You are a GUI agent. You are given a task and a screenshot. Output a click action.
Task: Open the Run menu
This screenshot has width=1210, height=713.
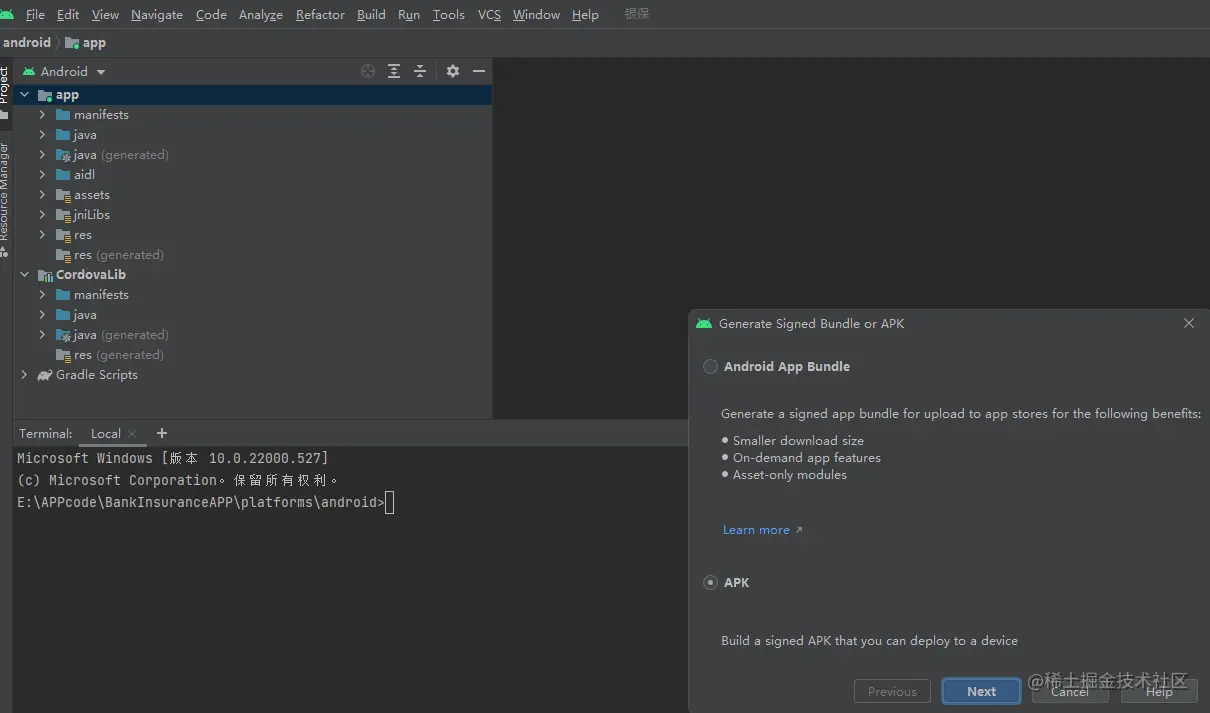click(x=408, y=14)
